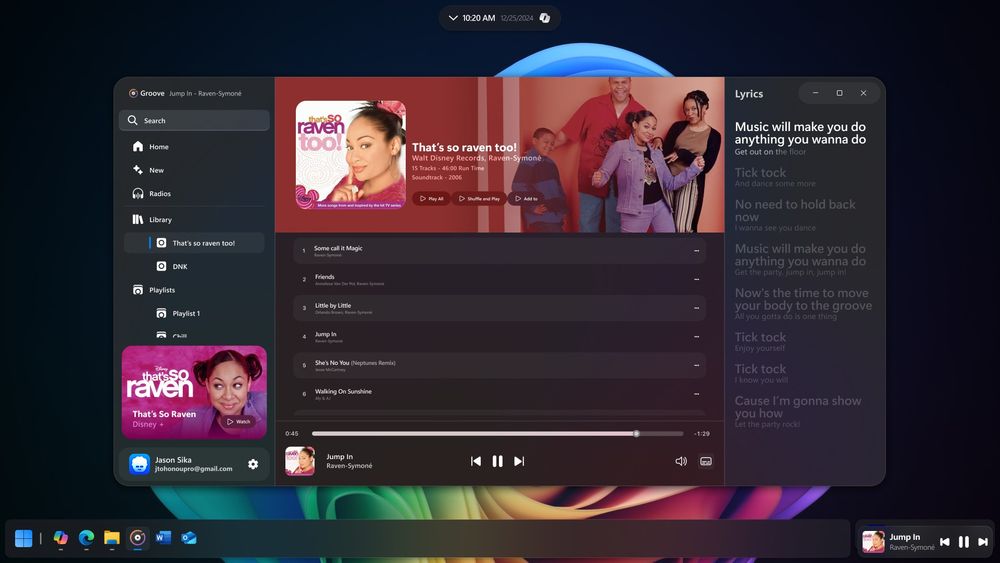Open the Windows Start menu
This screenshot has width=1000, height=563.
(24, 538)
